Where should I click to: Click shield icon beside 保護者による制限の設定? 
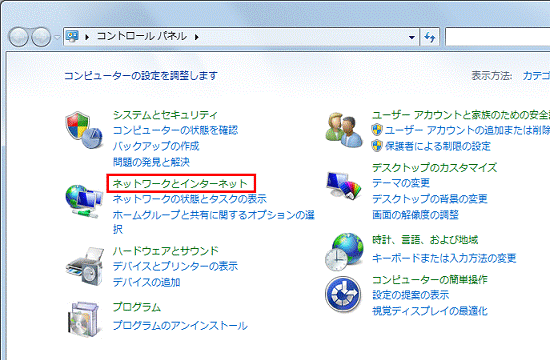coord(377,145)
